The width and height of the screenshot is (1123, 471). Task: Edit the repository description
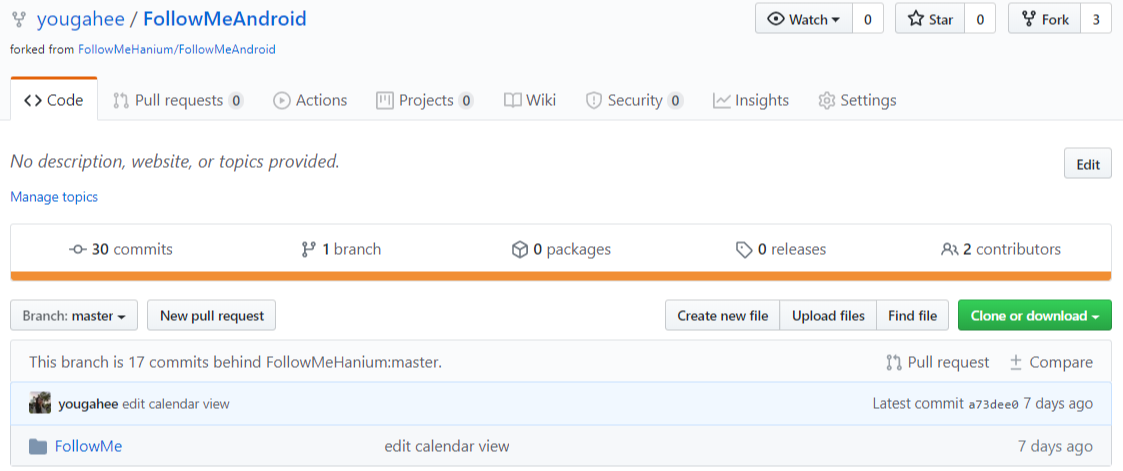1088,164
